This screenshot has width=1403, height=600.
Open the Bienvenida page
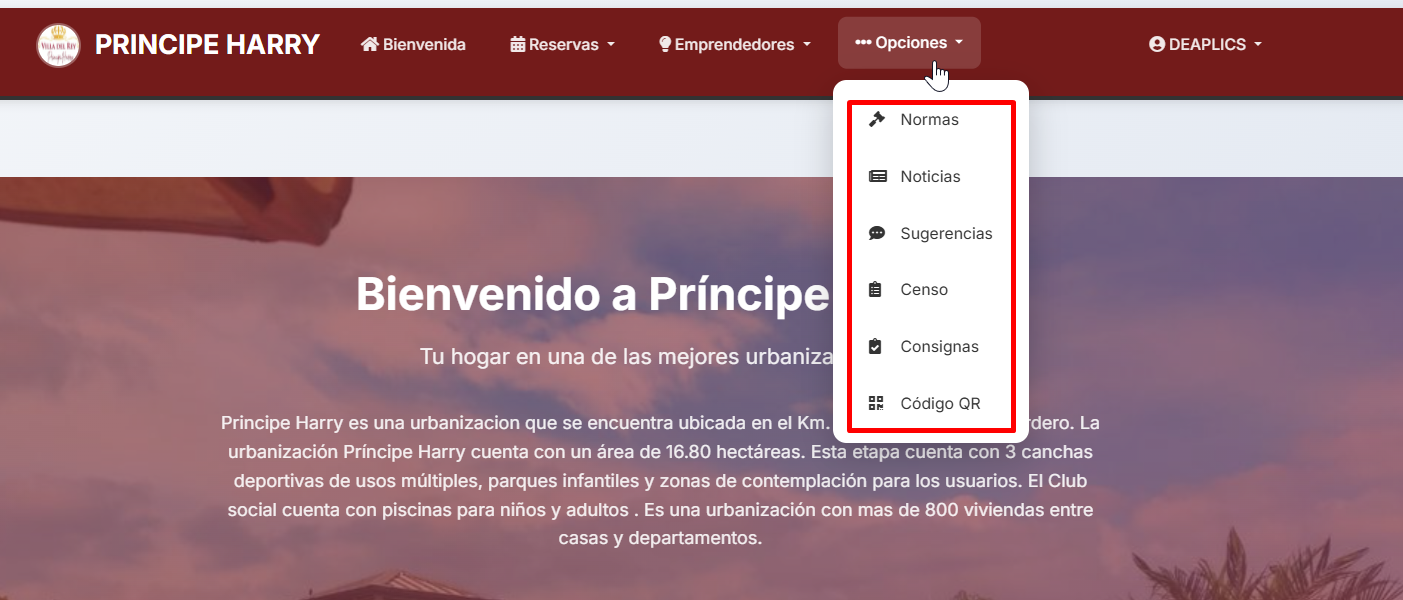tap(412, 44)
